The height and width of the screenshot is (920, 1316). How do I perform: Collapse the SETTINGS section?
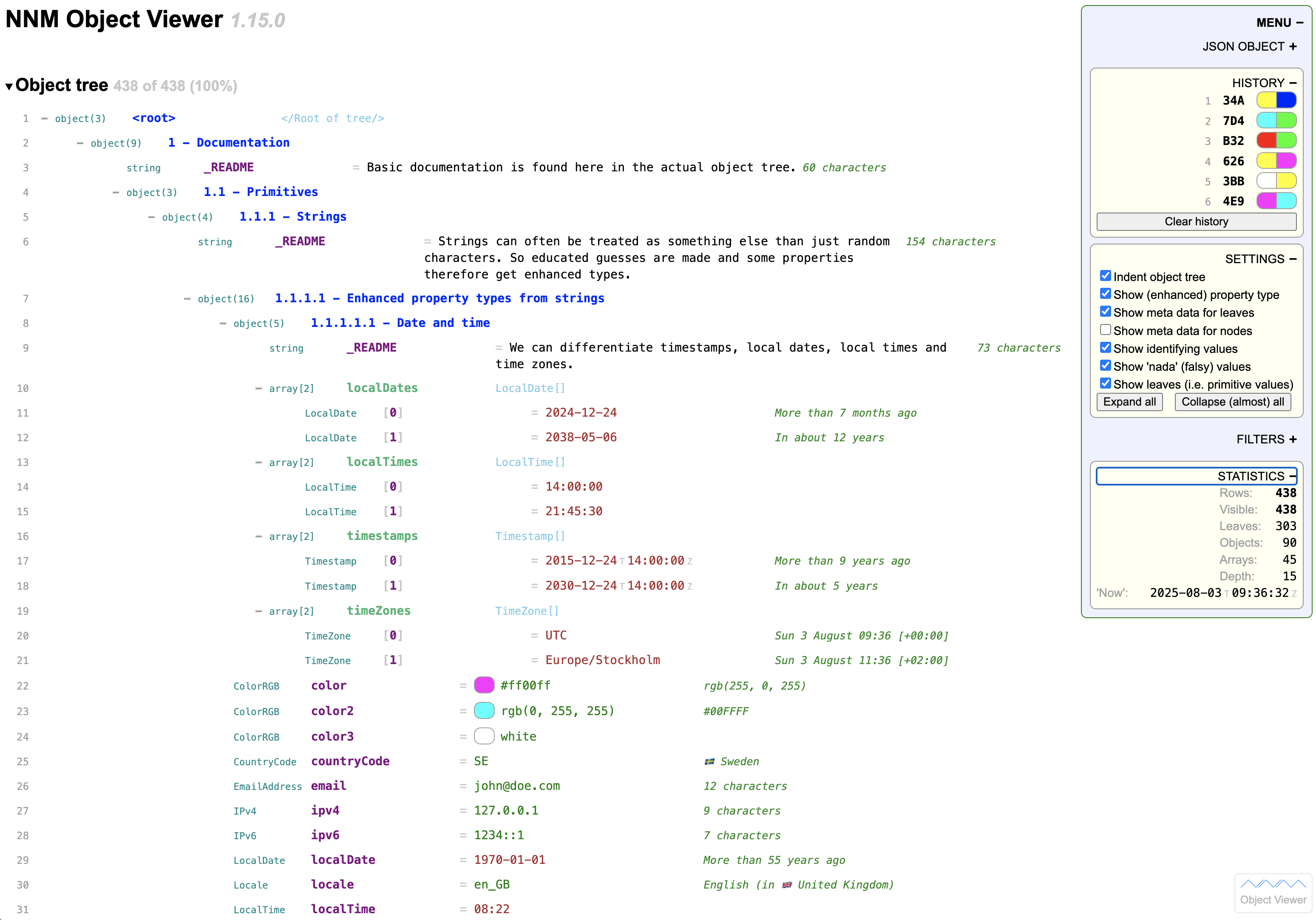point(1260,259)
